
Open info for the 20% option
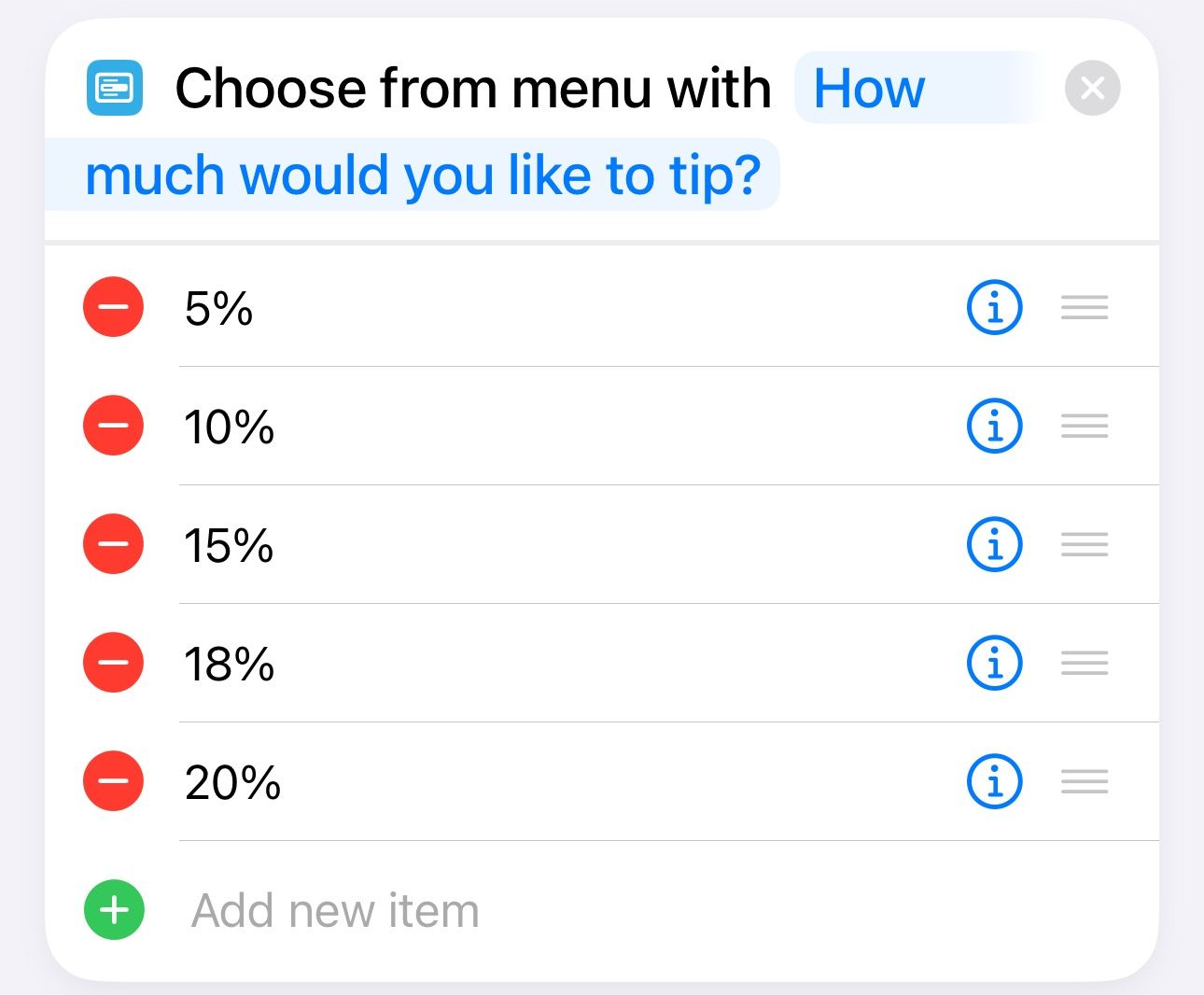point(994,781)
